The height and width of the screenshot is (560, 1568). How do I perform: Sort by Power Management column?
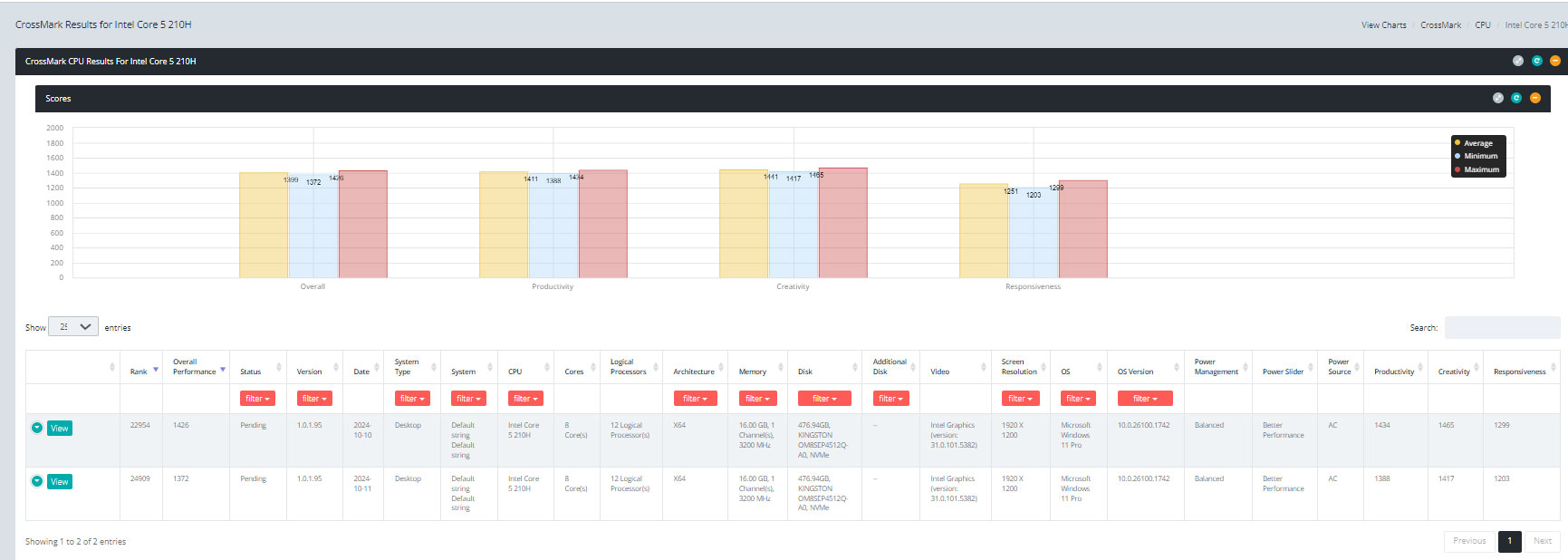(1217, 367)
